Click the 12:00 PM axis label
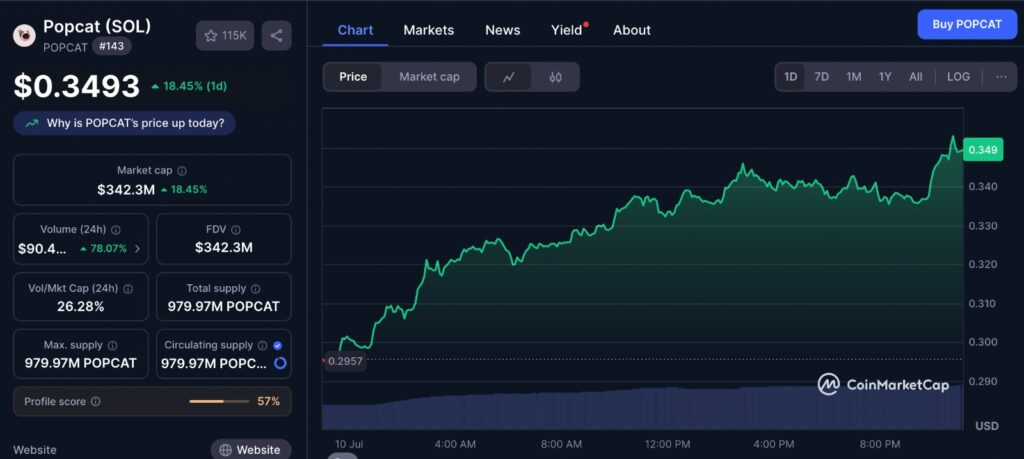Viewport: 1024px width, 459px height. pos(667,444)
